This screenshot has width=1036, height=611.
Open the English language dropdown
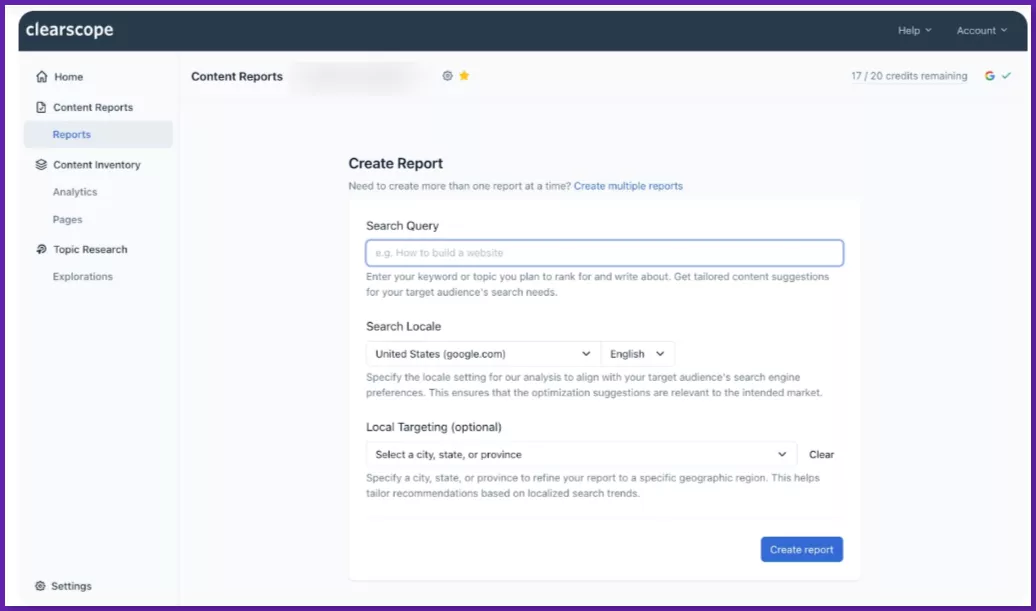click(637, 354)
